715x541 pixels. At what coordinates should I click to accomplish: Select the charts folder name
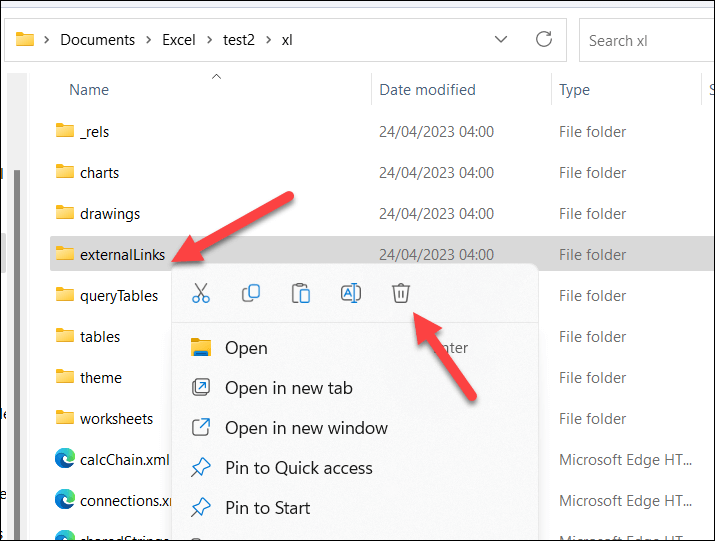point(99,173)
